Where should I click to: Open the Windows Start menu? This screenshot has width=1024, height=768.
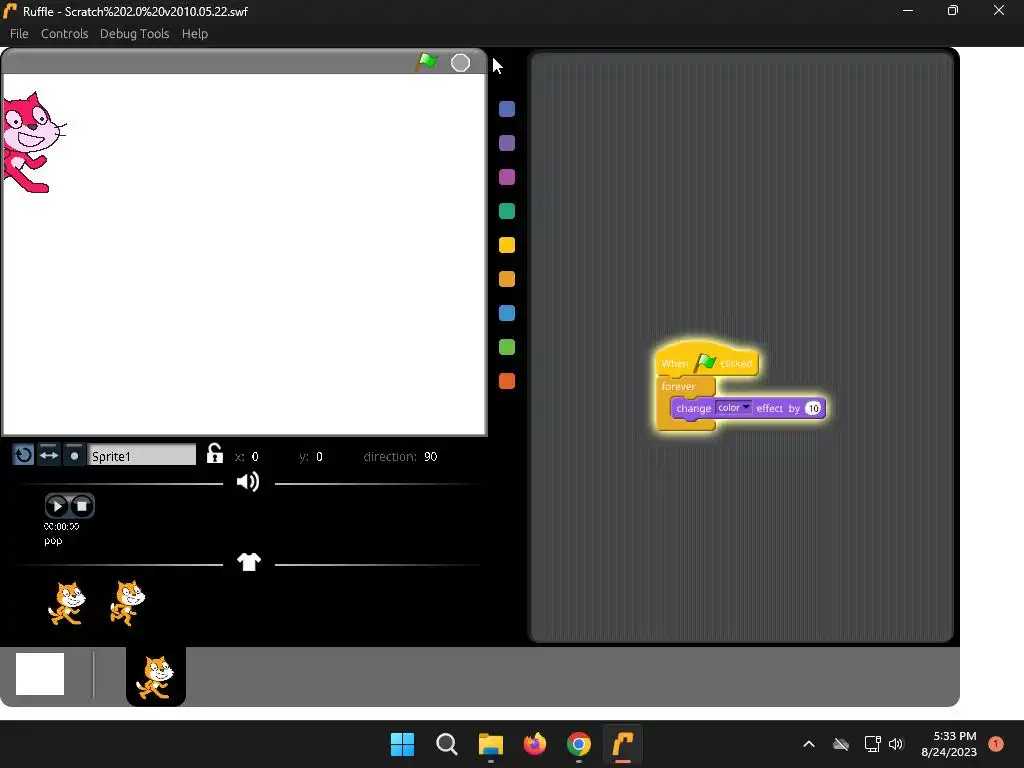[402, 744]
